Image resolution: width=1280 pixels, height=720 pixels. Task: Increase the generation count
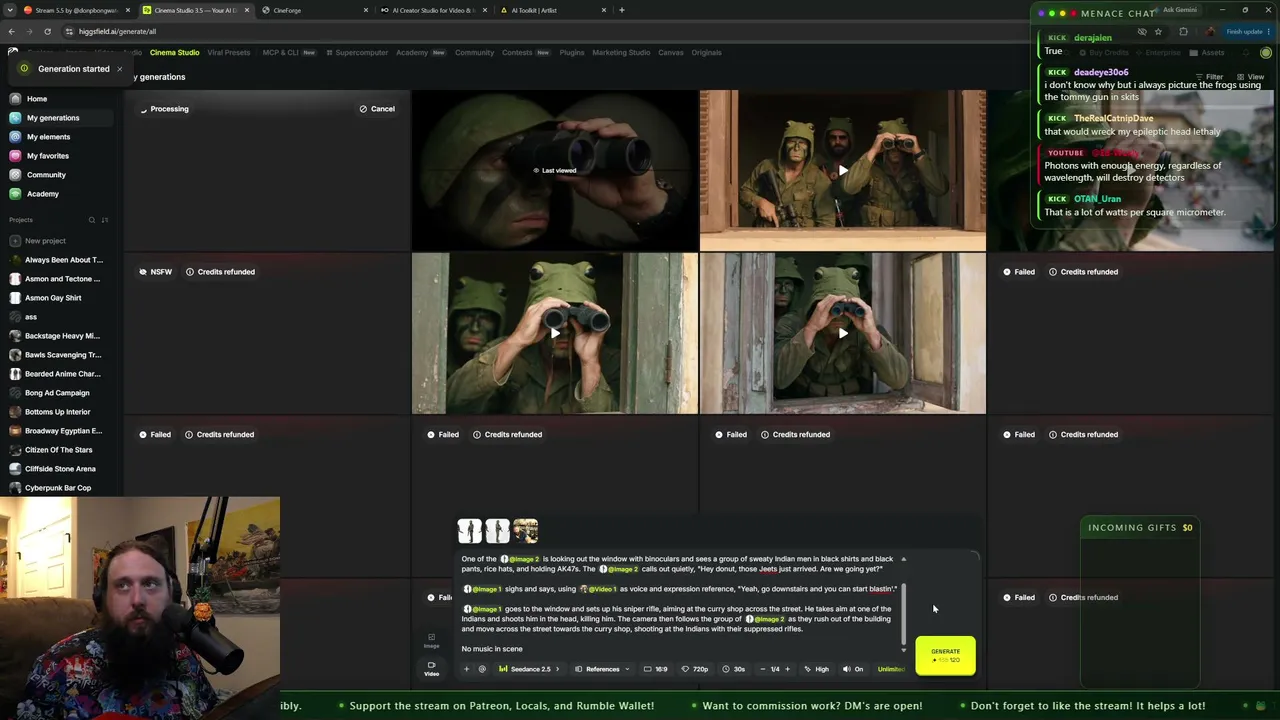787,669
